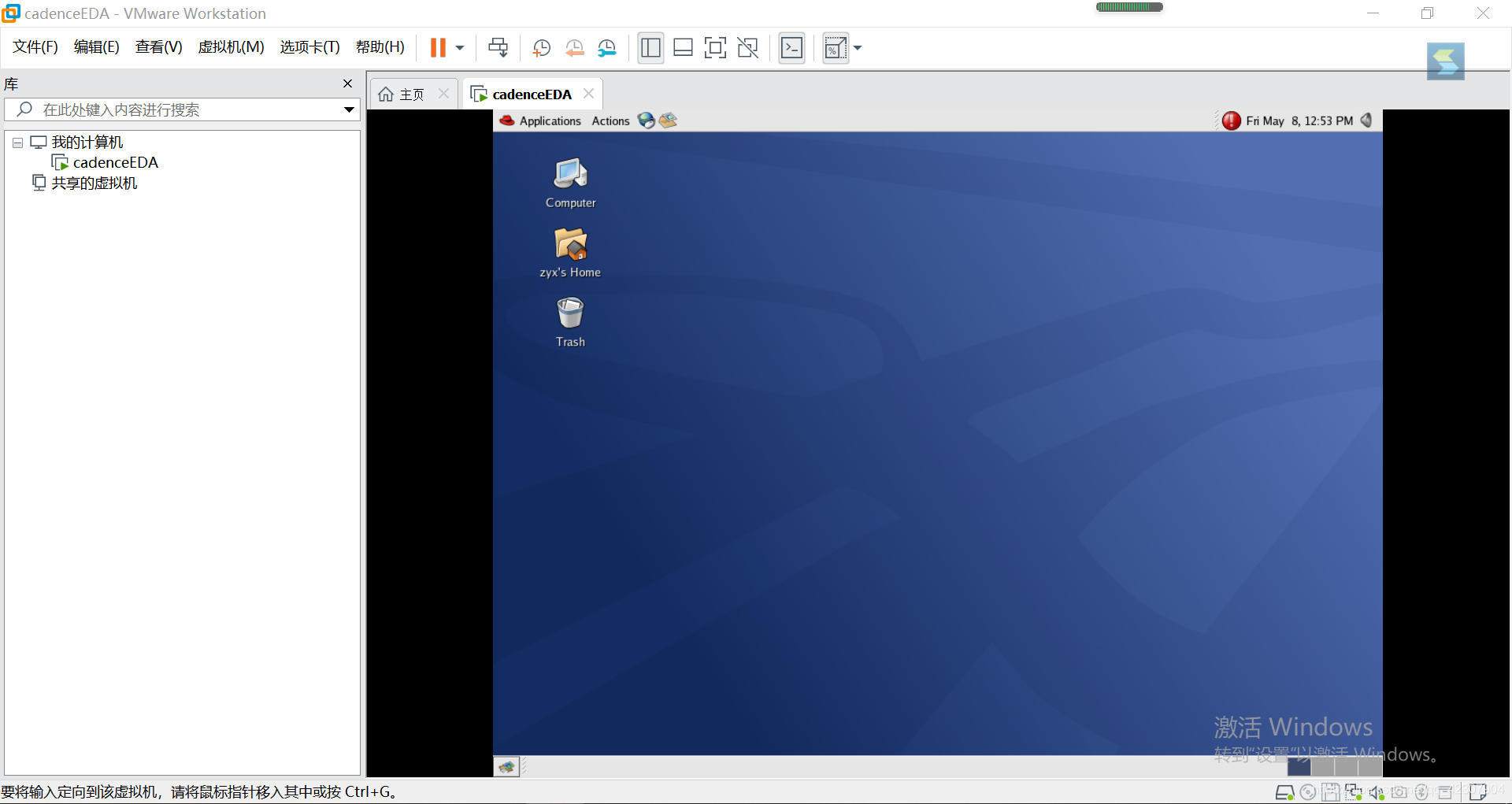Collapse the 我的计算机 tree node

point(17,143)
